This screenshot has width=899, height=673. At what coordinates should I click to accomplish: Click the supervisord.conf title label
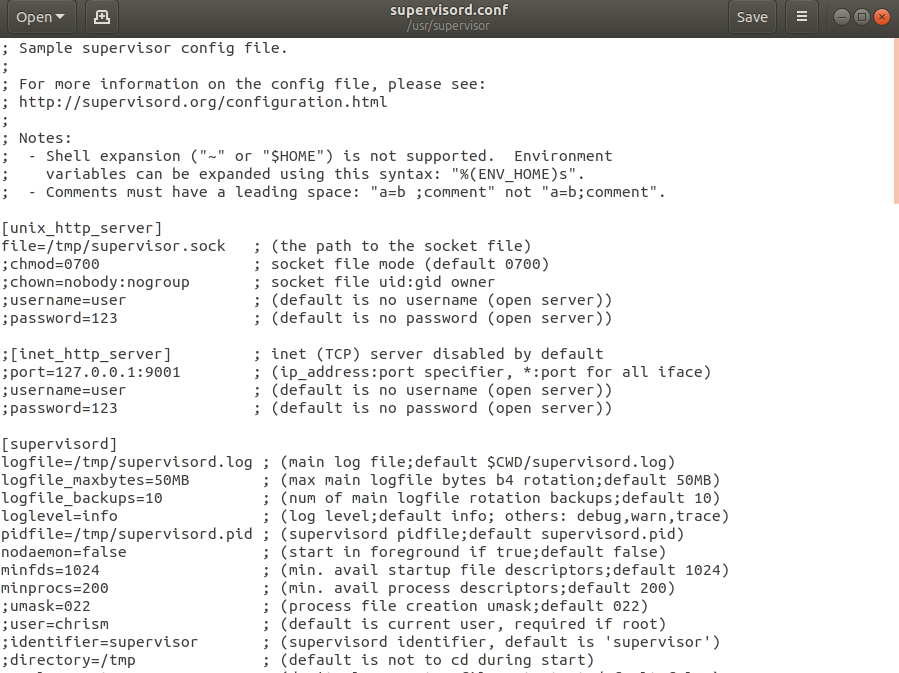449,10
